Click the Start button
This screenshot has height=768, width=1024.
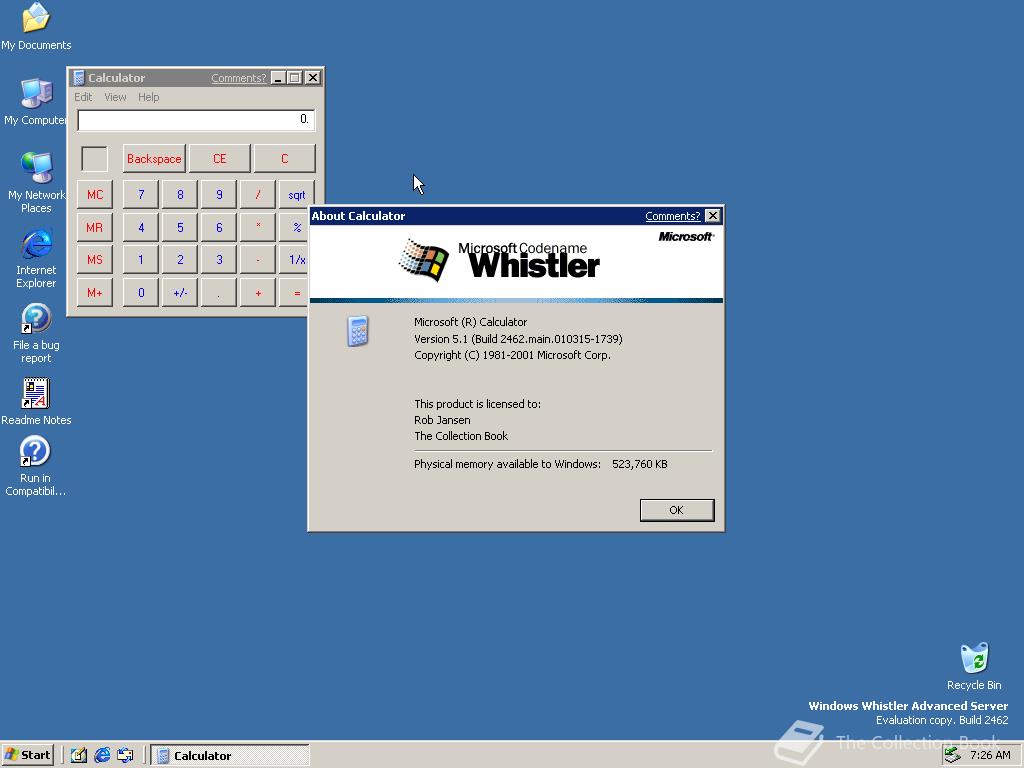coord(27,755)
